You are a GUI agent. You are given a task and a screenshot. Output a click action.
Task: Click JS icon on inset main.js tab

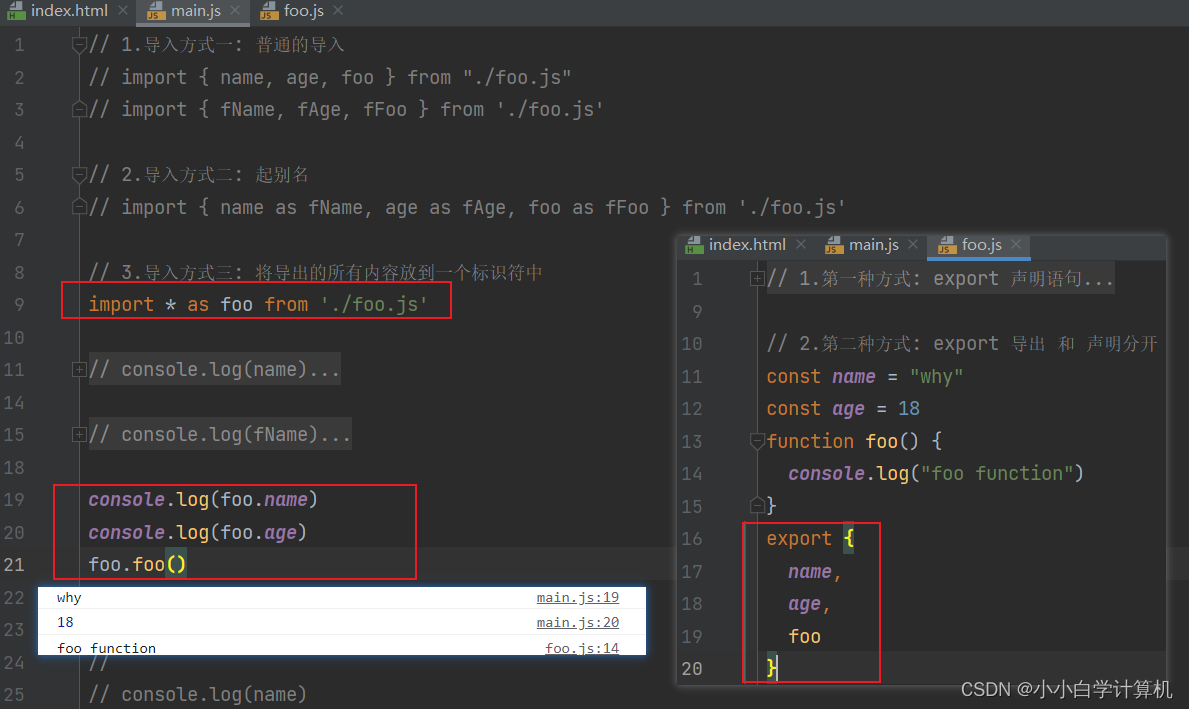point(834,245)
